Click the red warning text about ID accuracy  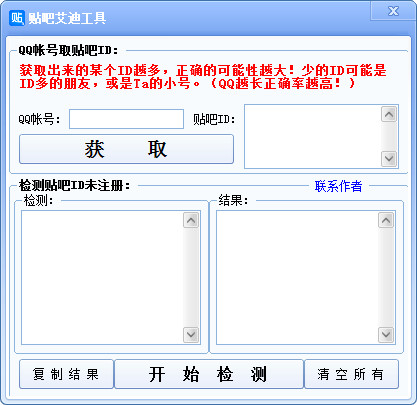pos(203,77)
